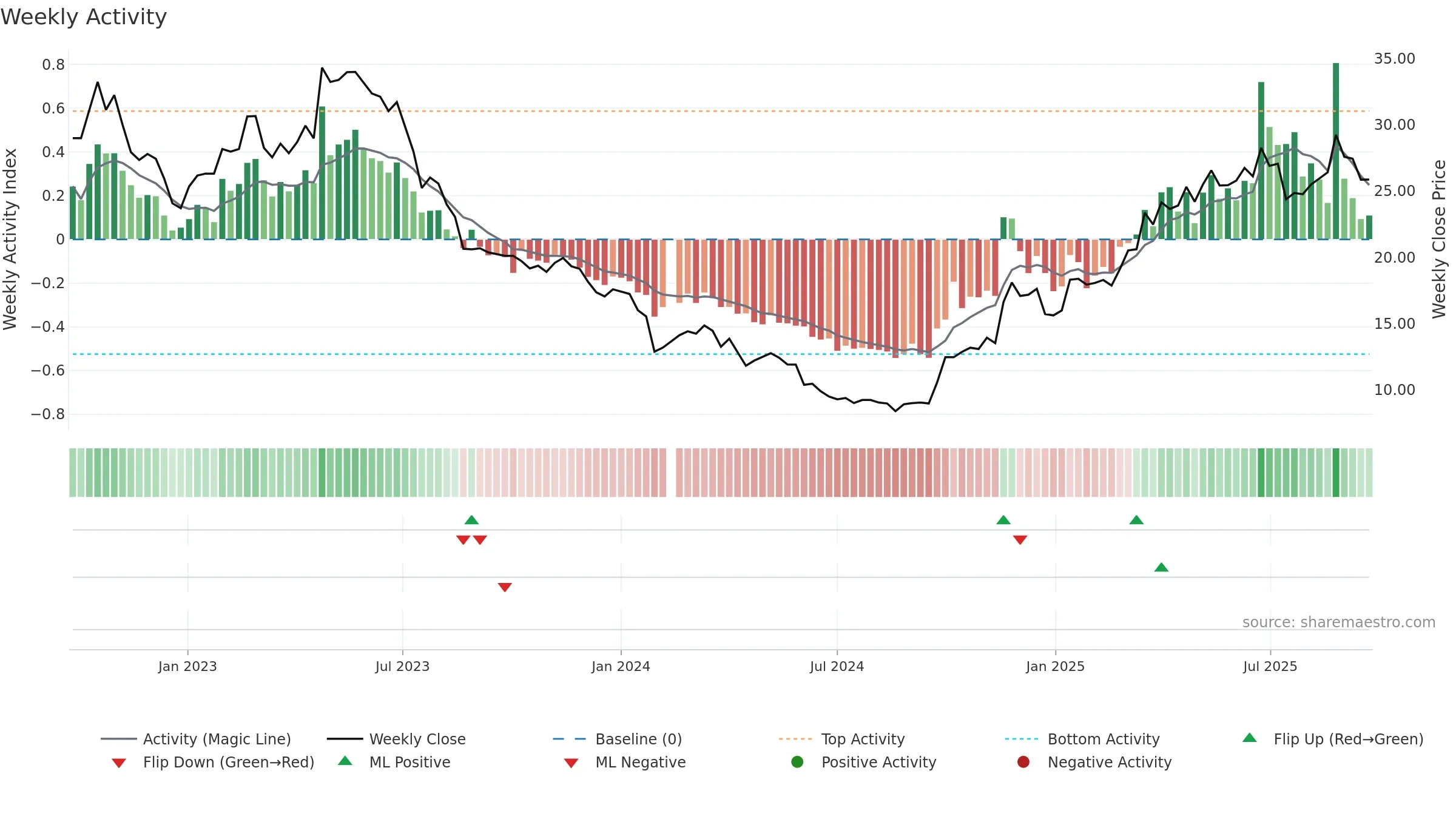
Task: Click the 10.00 price axis label
Action: [1395, 390]
